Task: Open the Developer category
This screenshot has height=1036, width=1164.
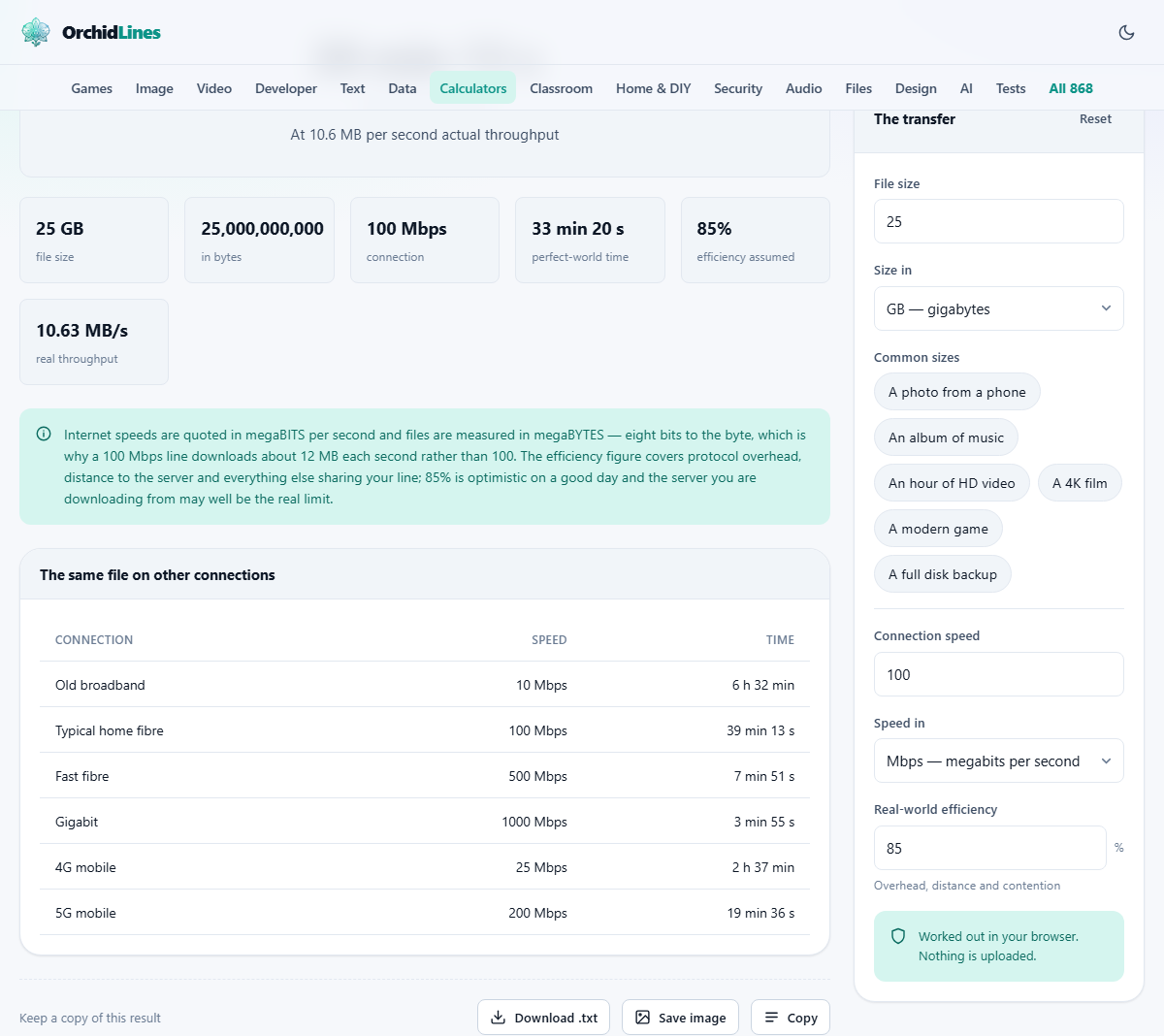Action: [x=286, y=88]
